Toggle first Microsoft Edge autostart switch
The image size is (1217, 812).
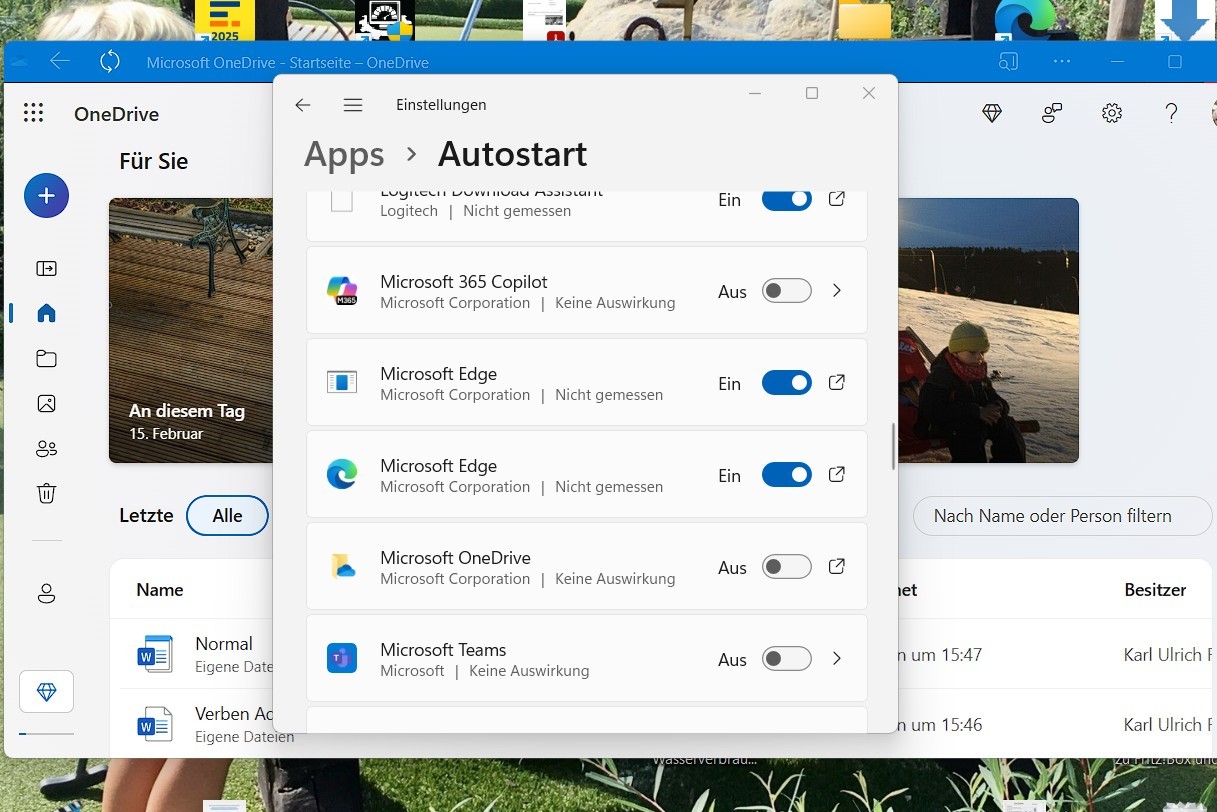(787, 383)
